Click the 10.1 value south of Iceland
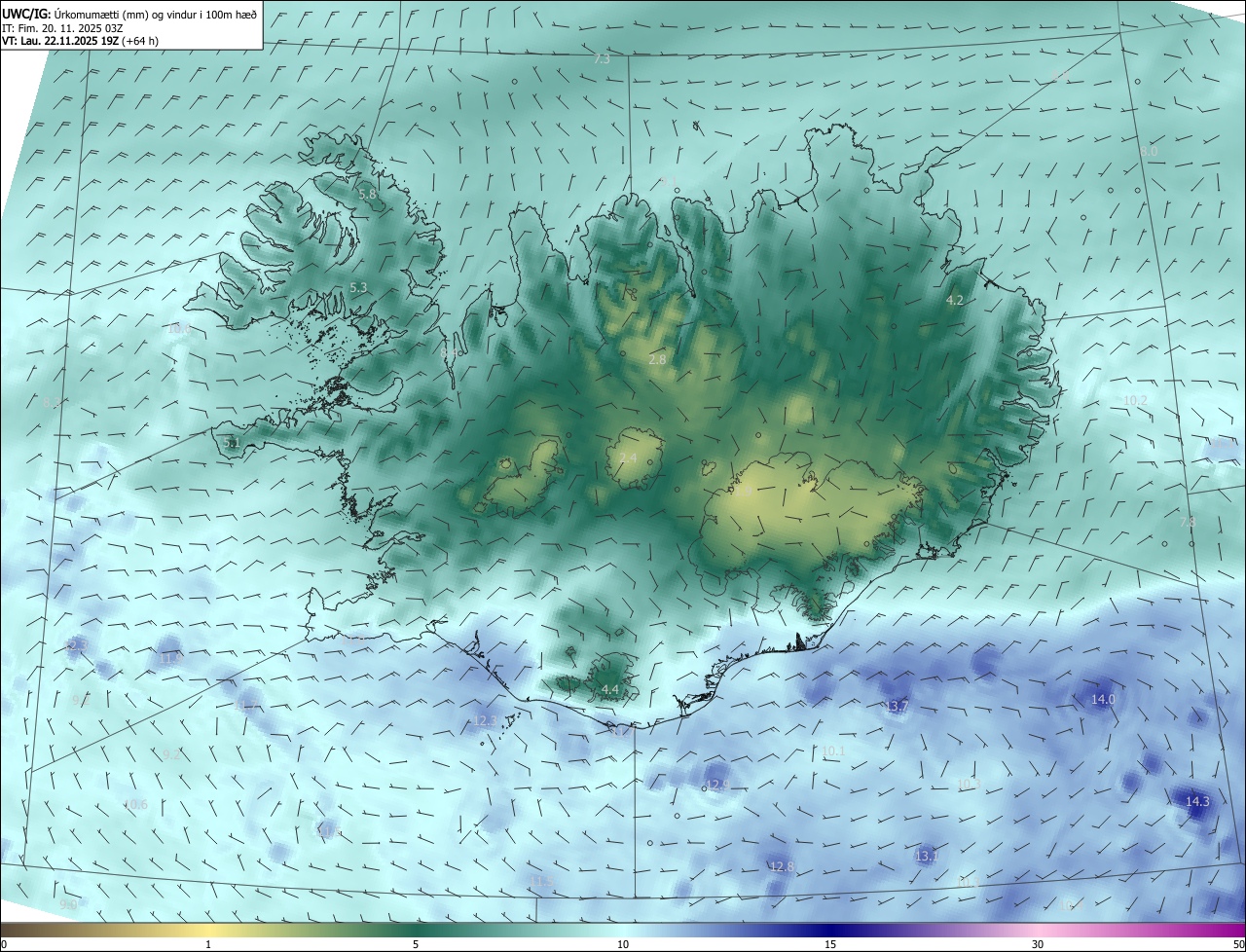This screenshot has width=1246, height=952. click(x=833, y=751)
